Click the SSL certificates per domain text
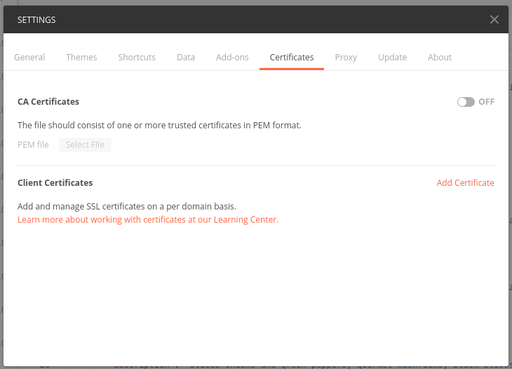512x369 pixels. click(127, 206)
